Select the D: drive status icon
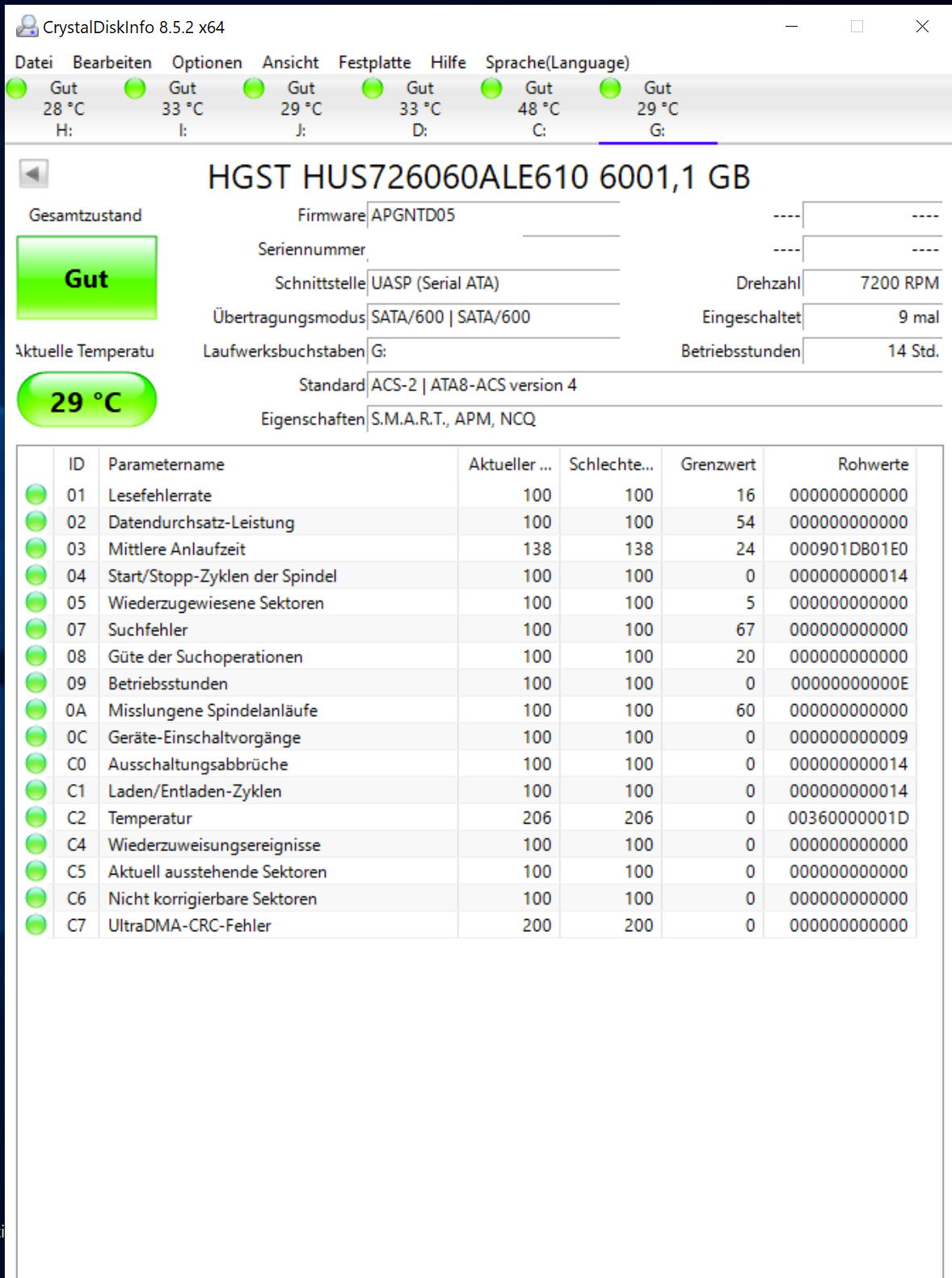The image size is (952, 1278). [373, 88]
